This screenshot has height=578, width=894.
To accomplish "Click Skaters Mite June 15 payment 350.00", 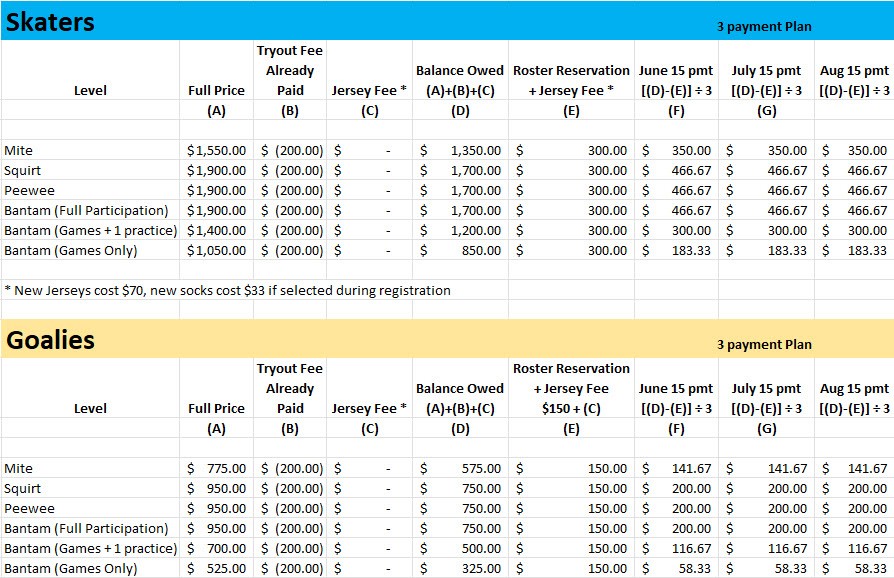I will coord(677,151).
